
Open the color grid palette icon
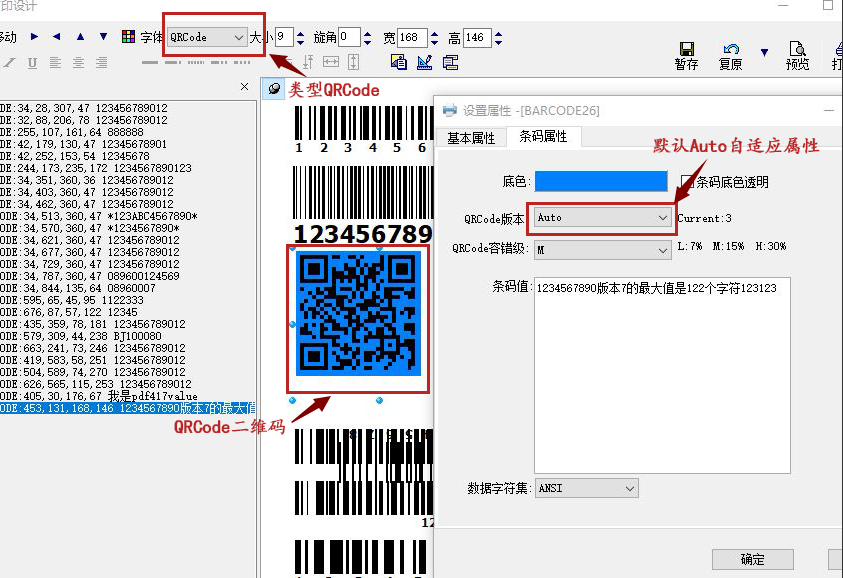[x=128, y=37]
